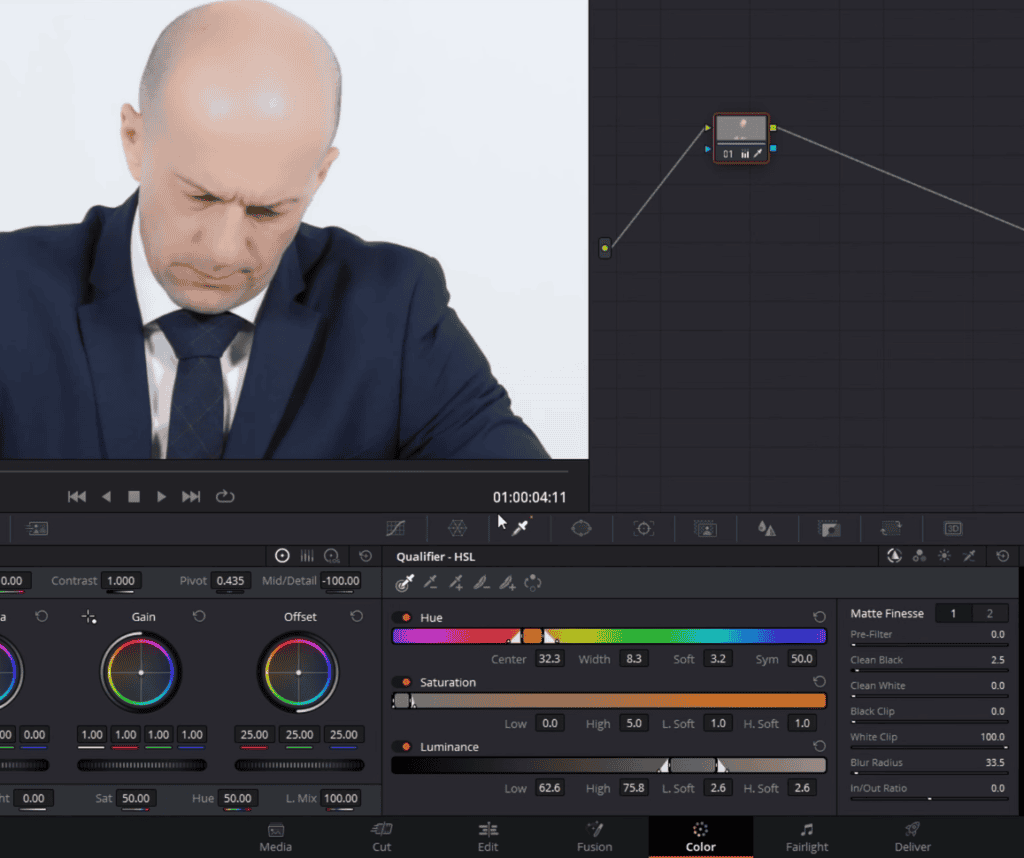
Task: Click the Mid/Detail value field
Action: click(x=341, y=580)
